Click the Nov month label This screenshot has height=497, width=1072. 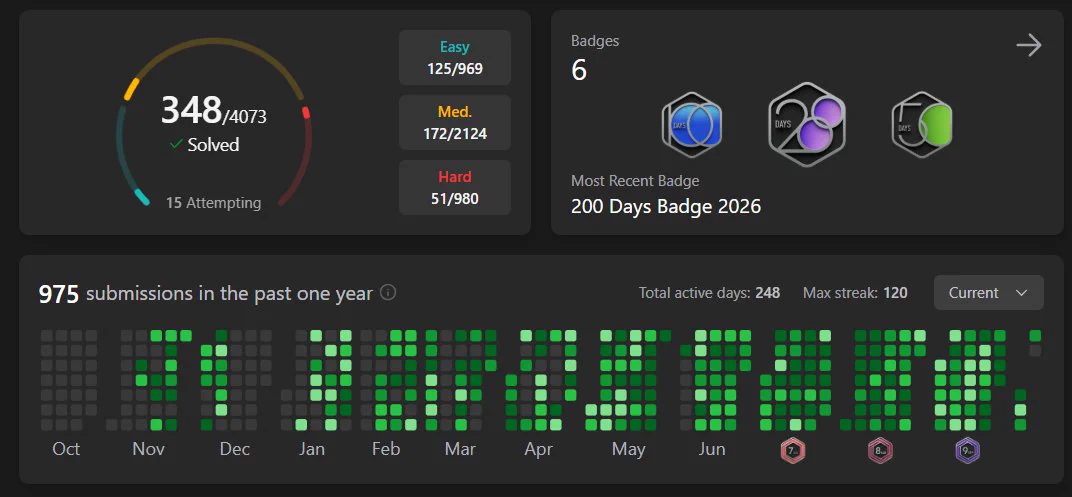(148, 449)
